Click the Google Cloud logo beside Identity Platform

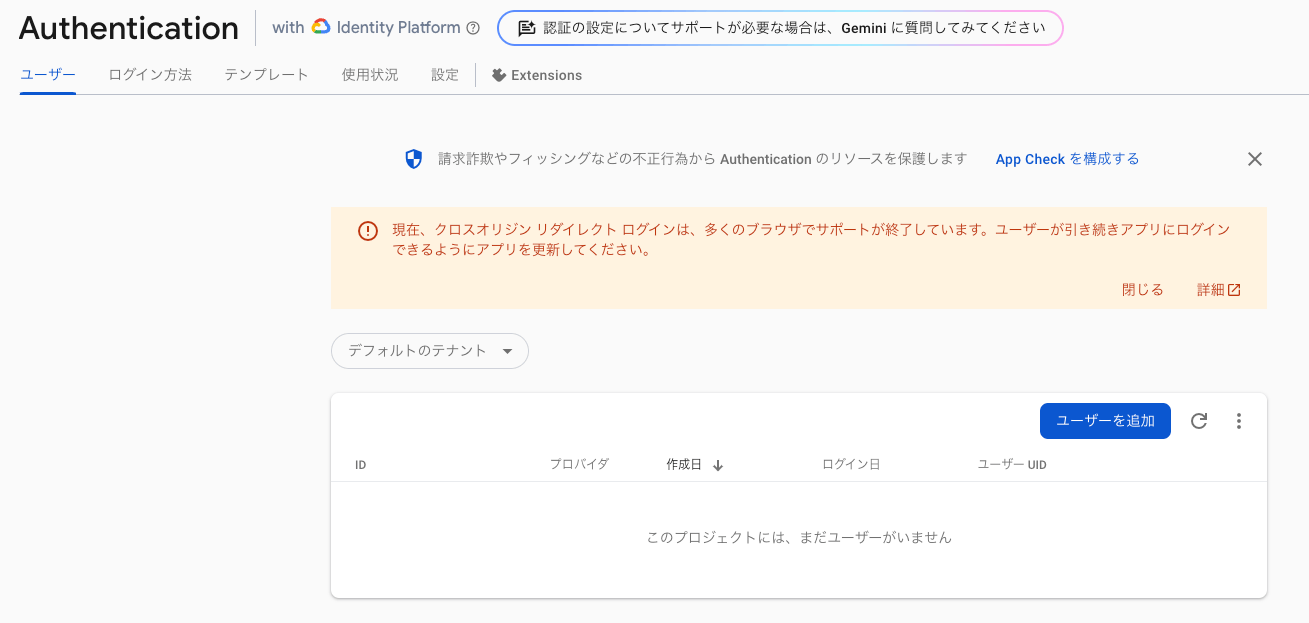[x=321, y=28]
